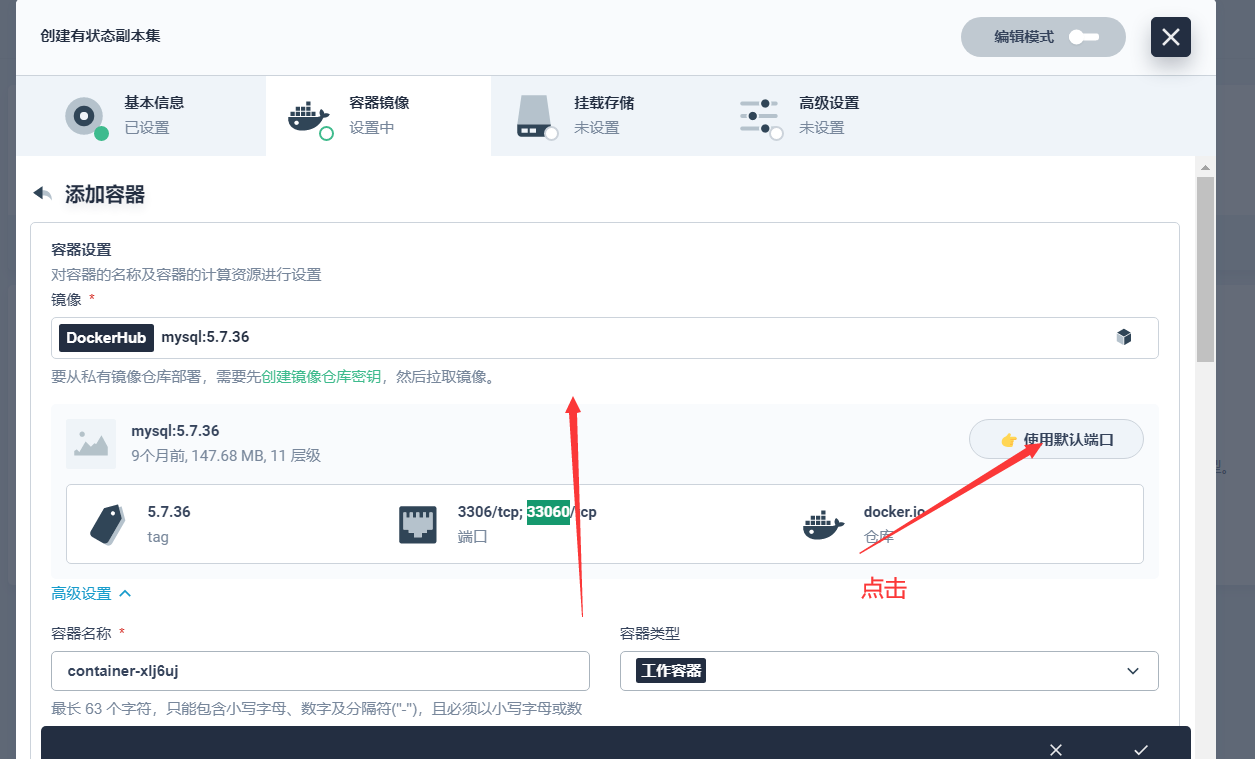The height and width of the screenshot is (759, 1255).
Task: Click the sliders icon for 高级设置 step
Action: [759, 116]
